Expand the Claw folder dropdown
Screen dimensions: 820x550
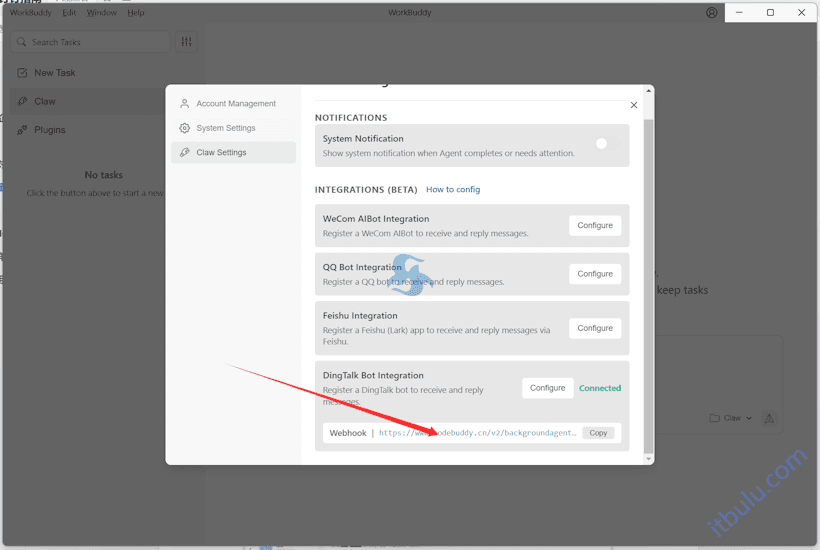731,418
